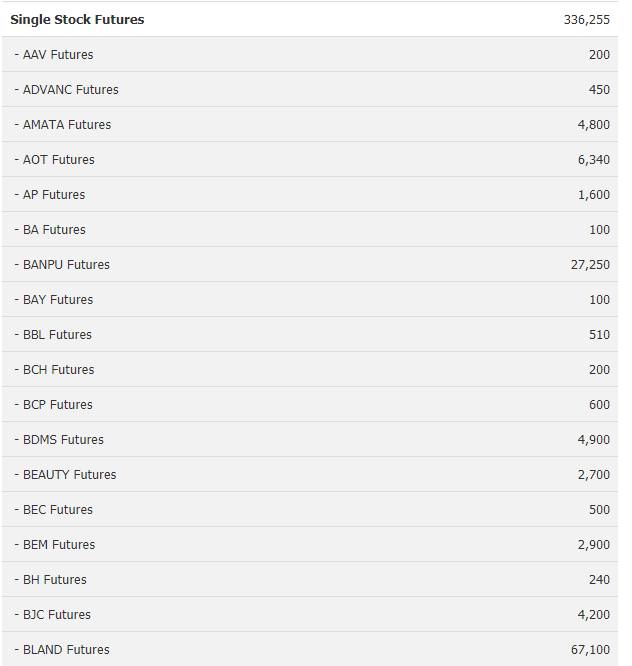Choose BEC Futures in the table
632x666 pixels.
coord(58,510)
